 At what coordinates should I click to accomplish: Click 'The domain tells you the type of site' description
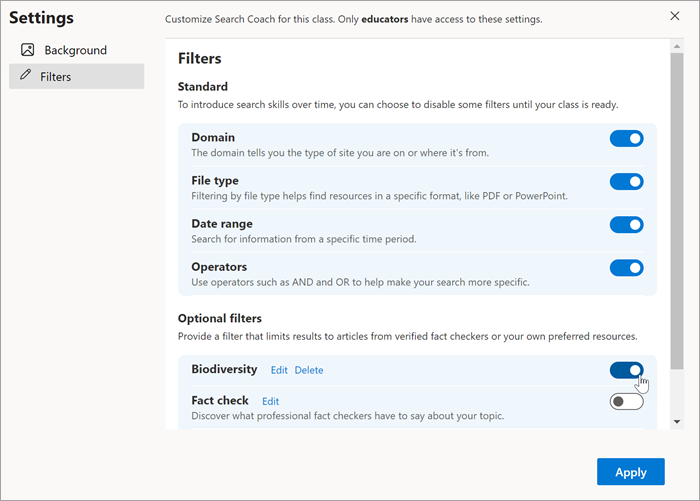tap(340, 153)
